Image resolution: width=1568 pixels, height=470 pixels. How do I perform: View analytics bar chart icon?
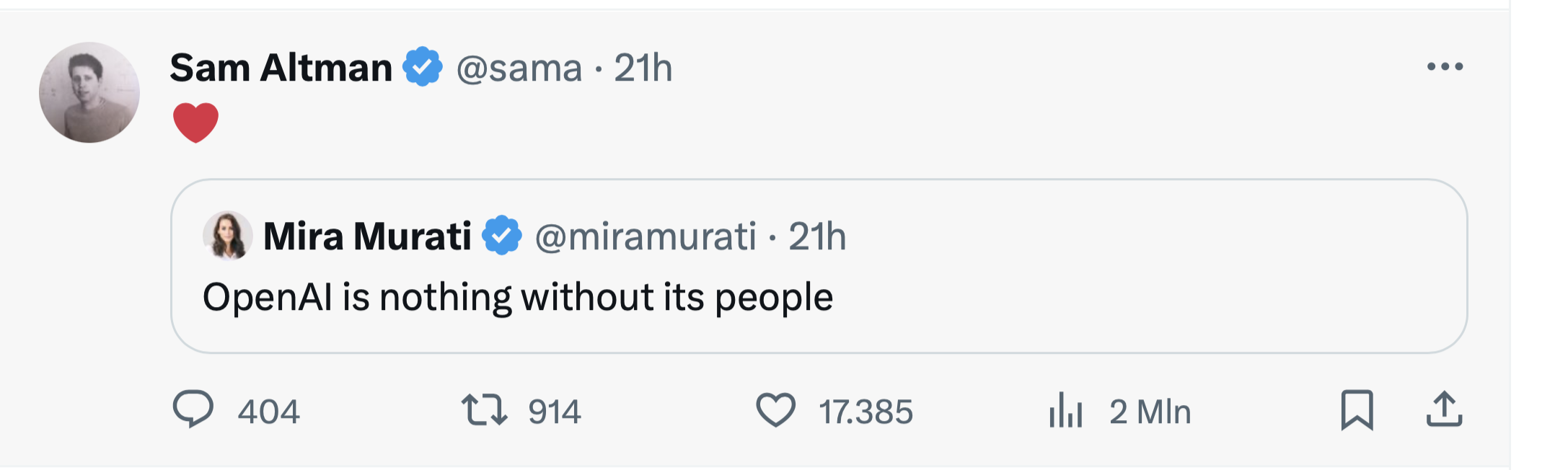point(1066,409)
